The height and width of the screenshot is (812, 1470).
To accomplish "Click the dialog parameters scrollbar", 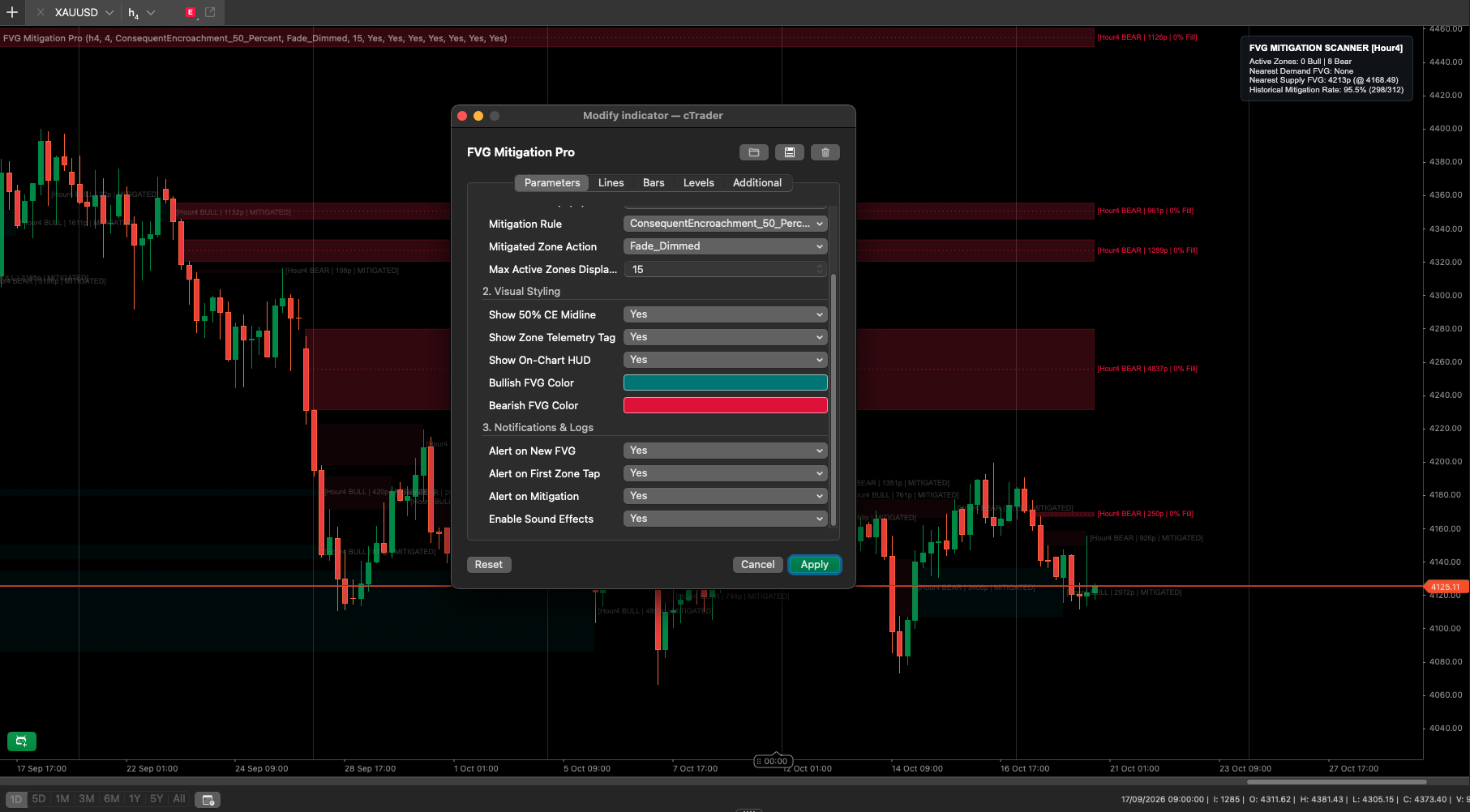I will coord(834,400).
